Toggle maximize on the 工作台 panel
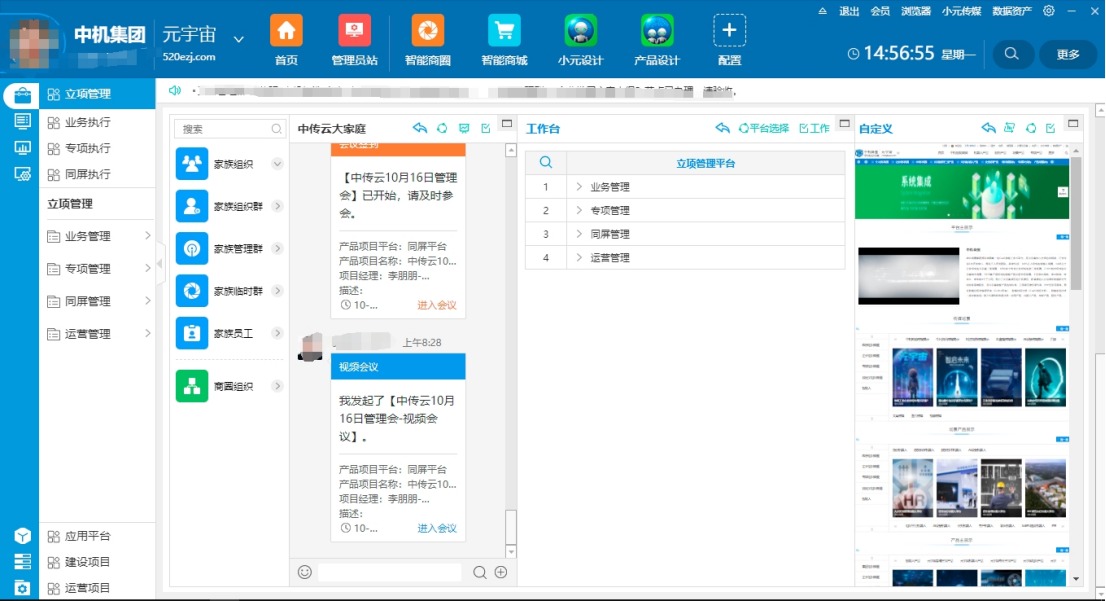 pyautogui.click(x=844, y=124)
